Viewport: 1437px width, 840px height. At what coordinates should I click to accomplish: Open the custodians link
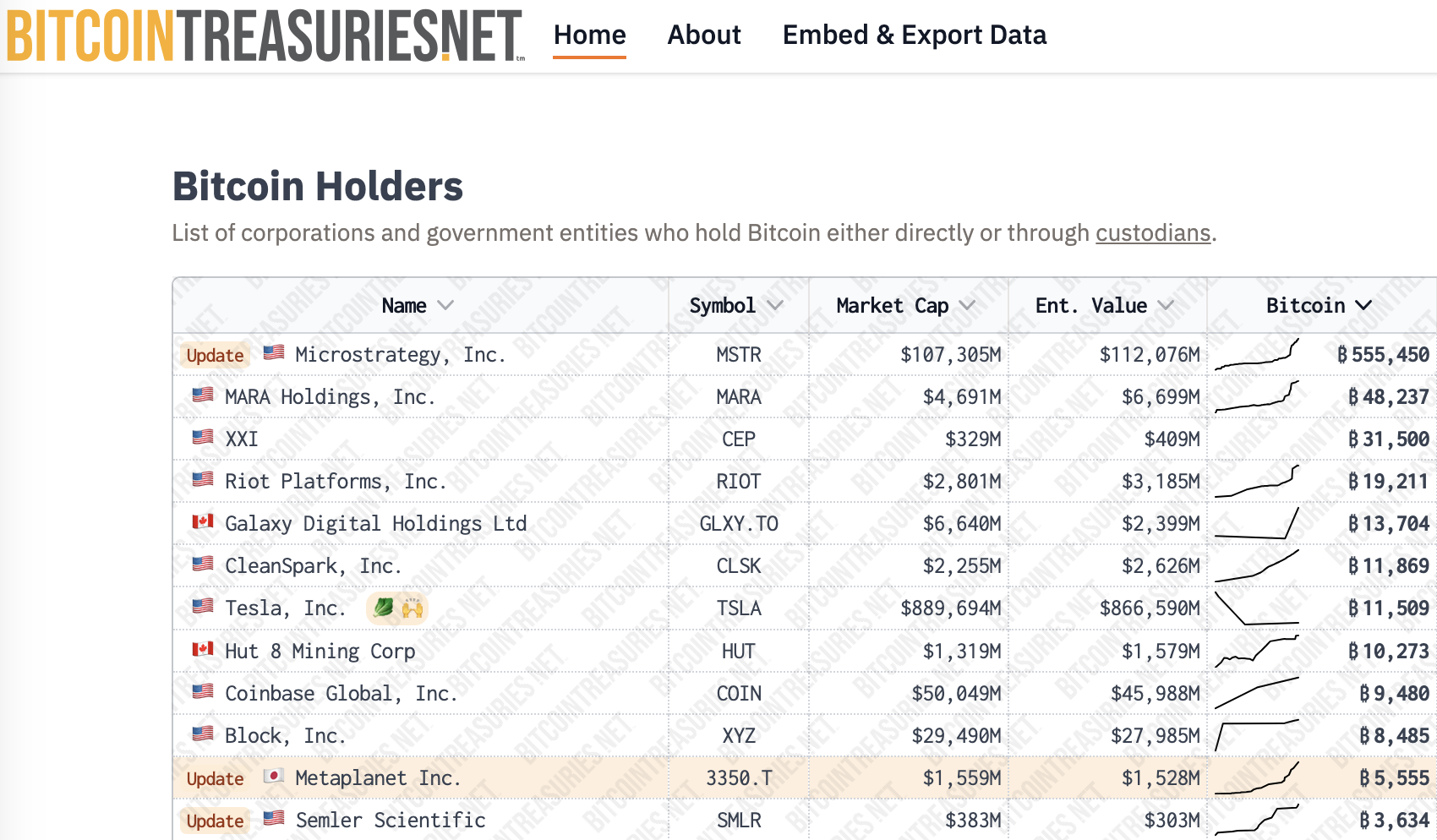[x=1153, y=233]
